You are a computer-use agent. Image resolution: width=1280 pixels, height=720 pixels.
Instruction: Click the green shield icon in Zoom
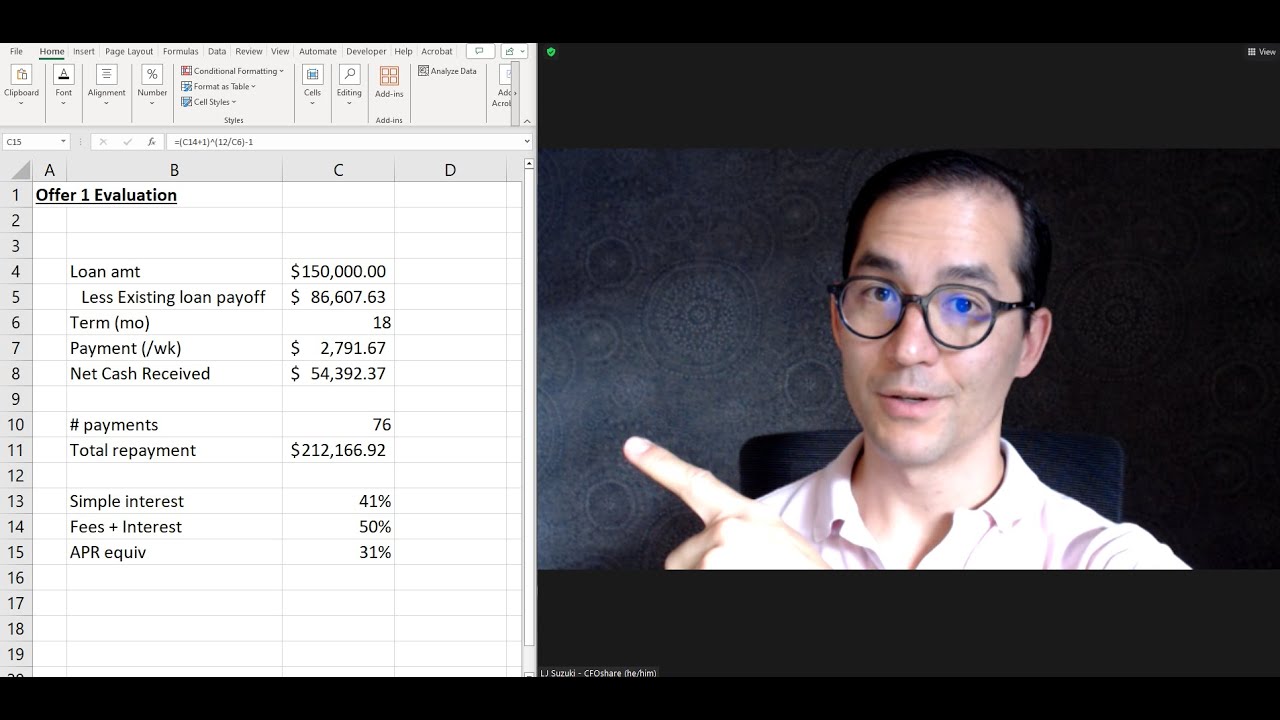551,52
